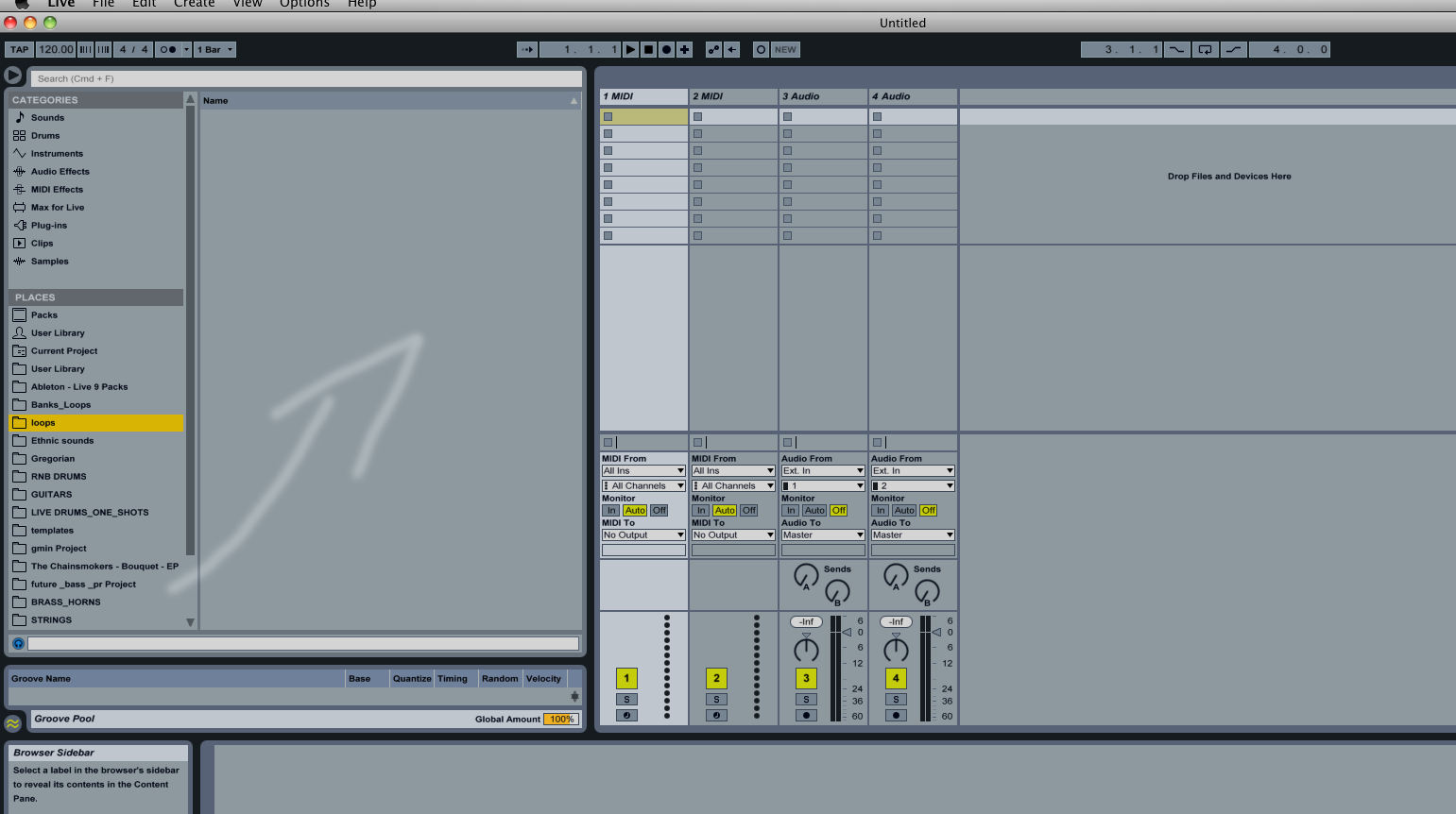Open track 2 MIDI To No Output dropdown
Image resolution: width=1456 pixels, height=814 pixels.
(x=733, y=534)
